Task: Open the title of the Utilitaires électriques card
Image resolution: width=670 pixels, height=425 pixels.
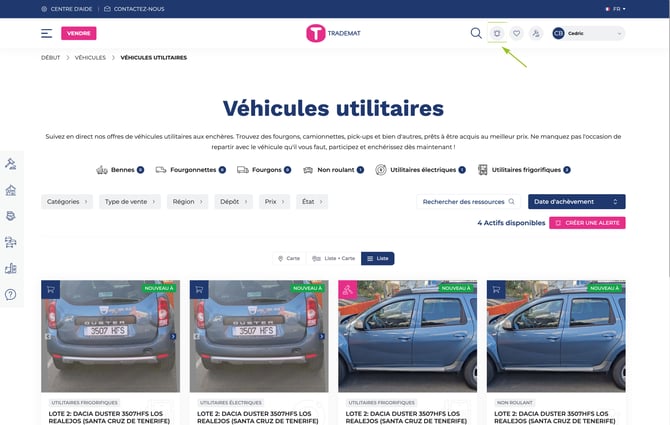Action: click(258, 417)
